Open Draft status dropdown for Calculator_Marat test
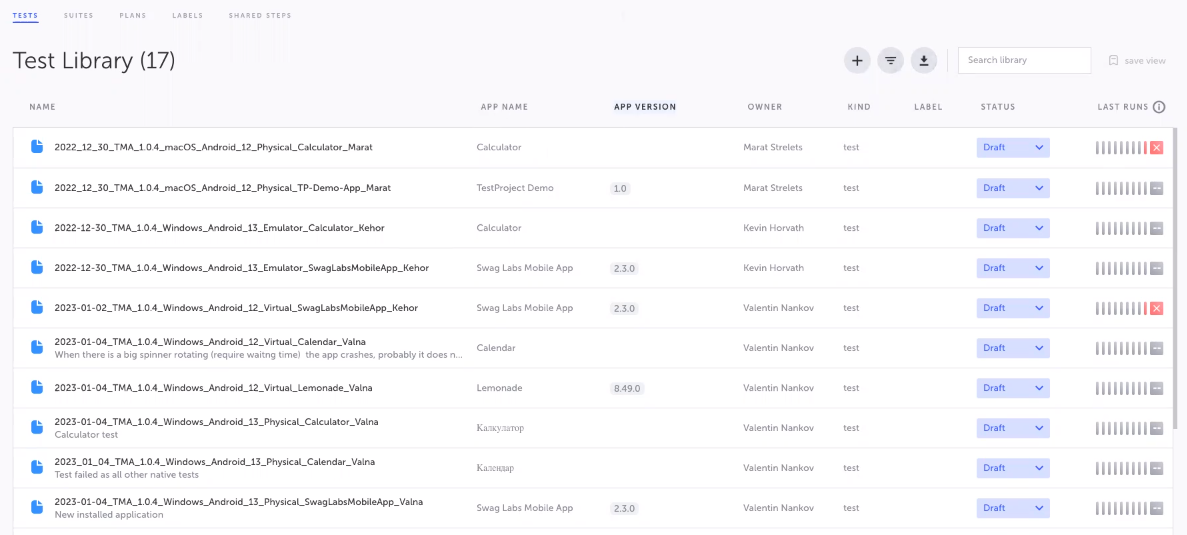Screen dimensions: 1187x535 [1013, 148]
